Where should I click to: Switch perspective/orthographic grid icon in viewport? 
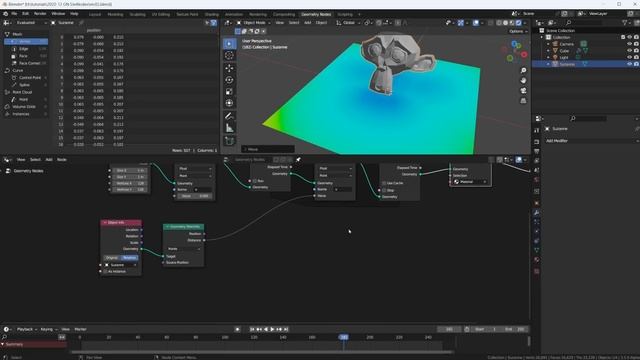(523, 100)
